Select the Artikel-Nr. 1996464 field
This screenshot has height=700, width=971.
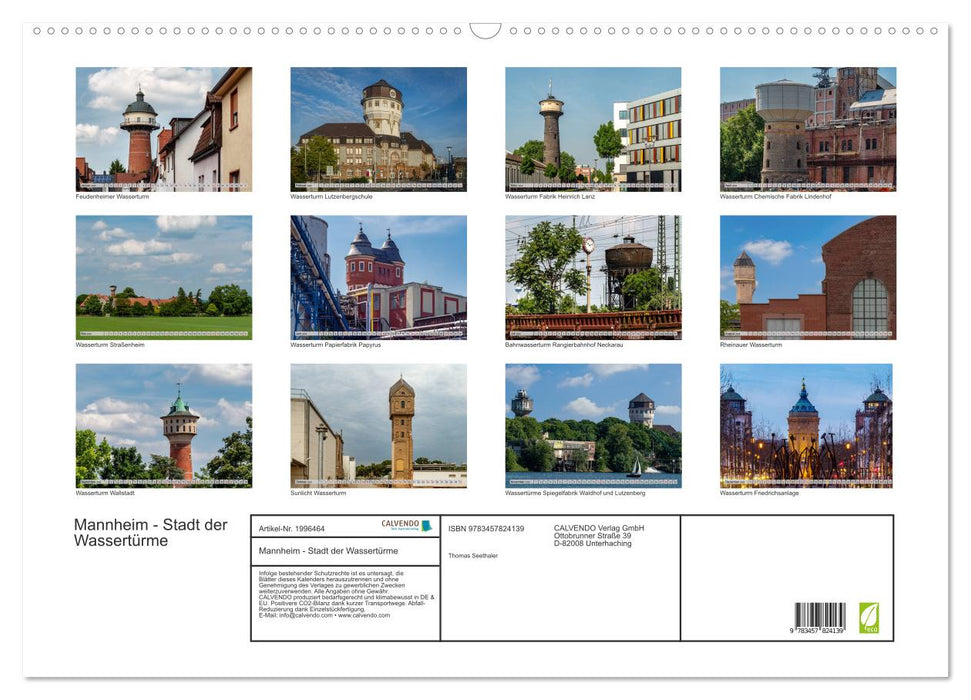coord(293,529)
